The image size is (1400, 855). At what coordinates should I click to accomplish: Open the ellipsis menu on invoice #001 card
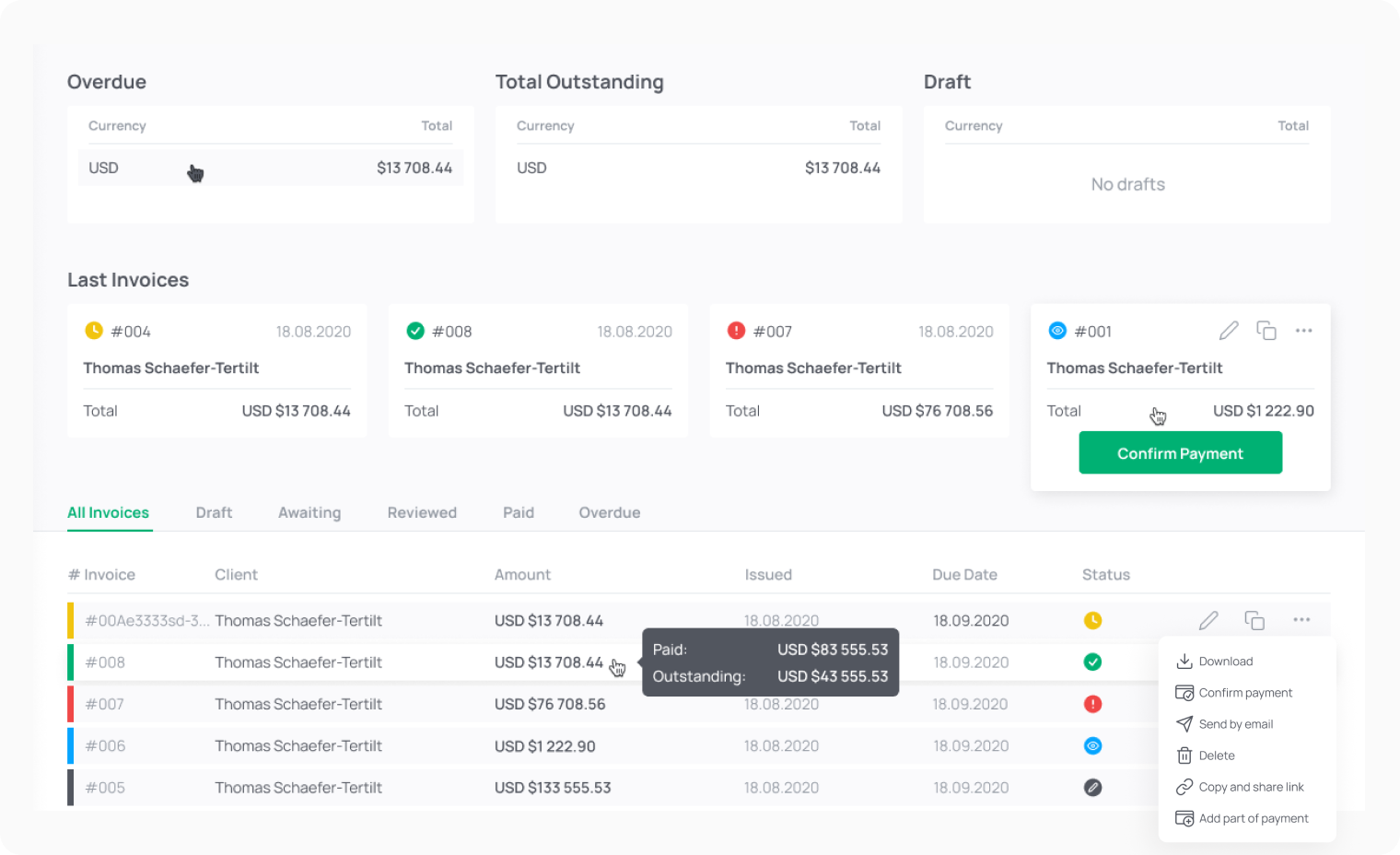[1303, 330]
